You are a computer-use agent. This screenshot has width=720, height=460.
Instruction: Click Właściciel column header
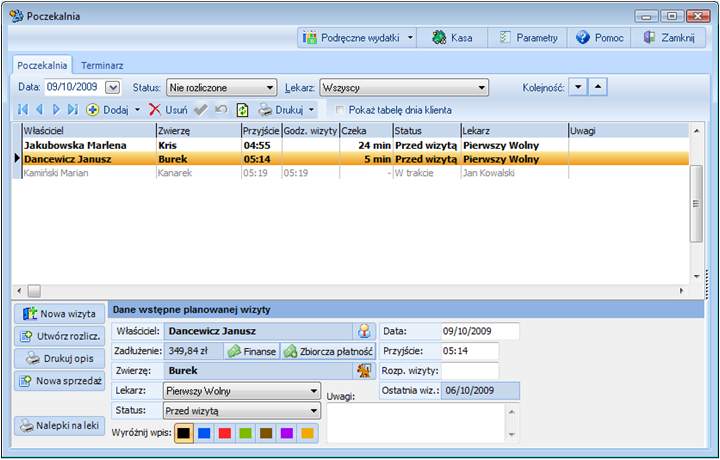pyautogui.click(x=89, y=131)
